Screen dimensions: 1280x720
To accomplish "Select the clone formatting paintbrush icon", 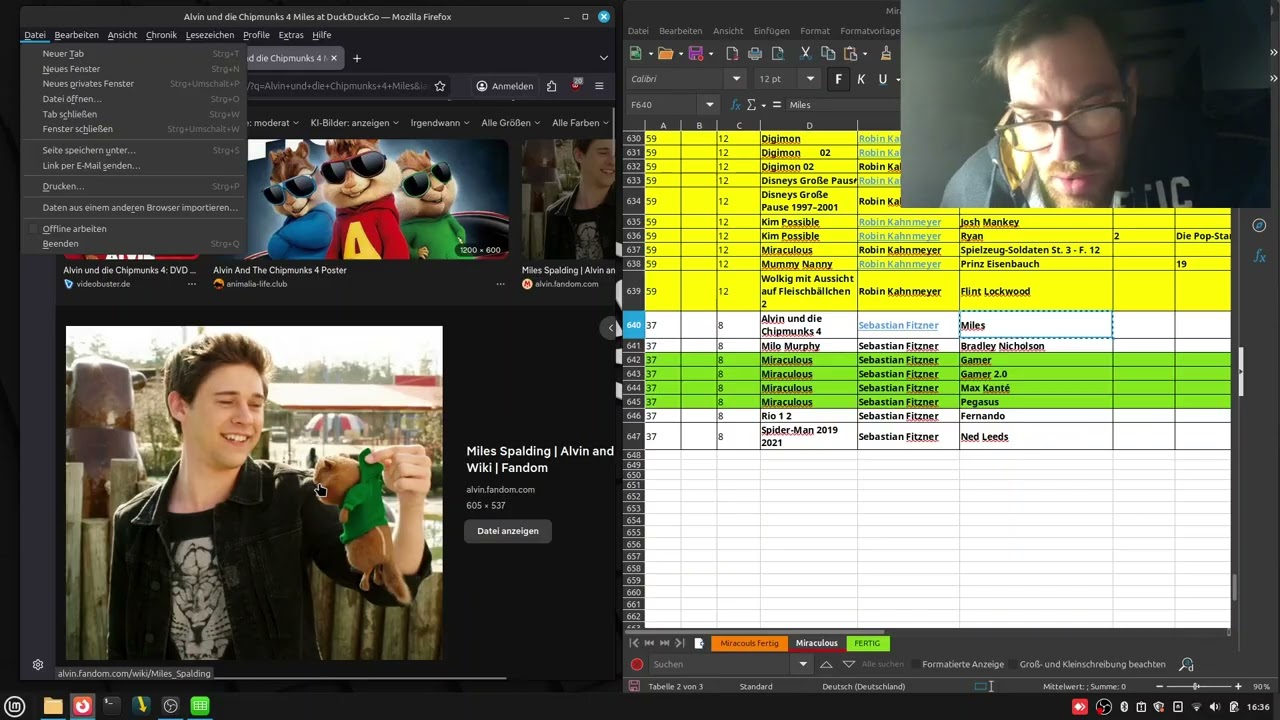I will pos(886,53).
